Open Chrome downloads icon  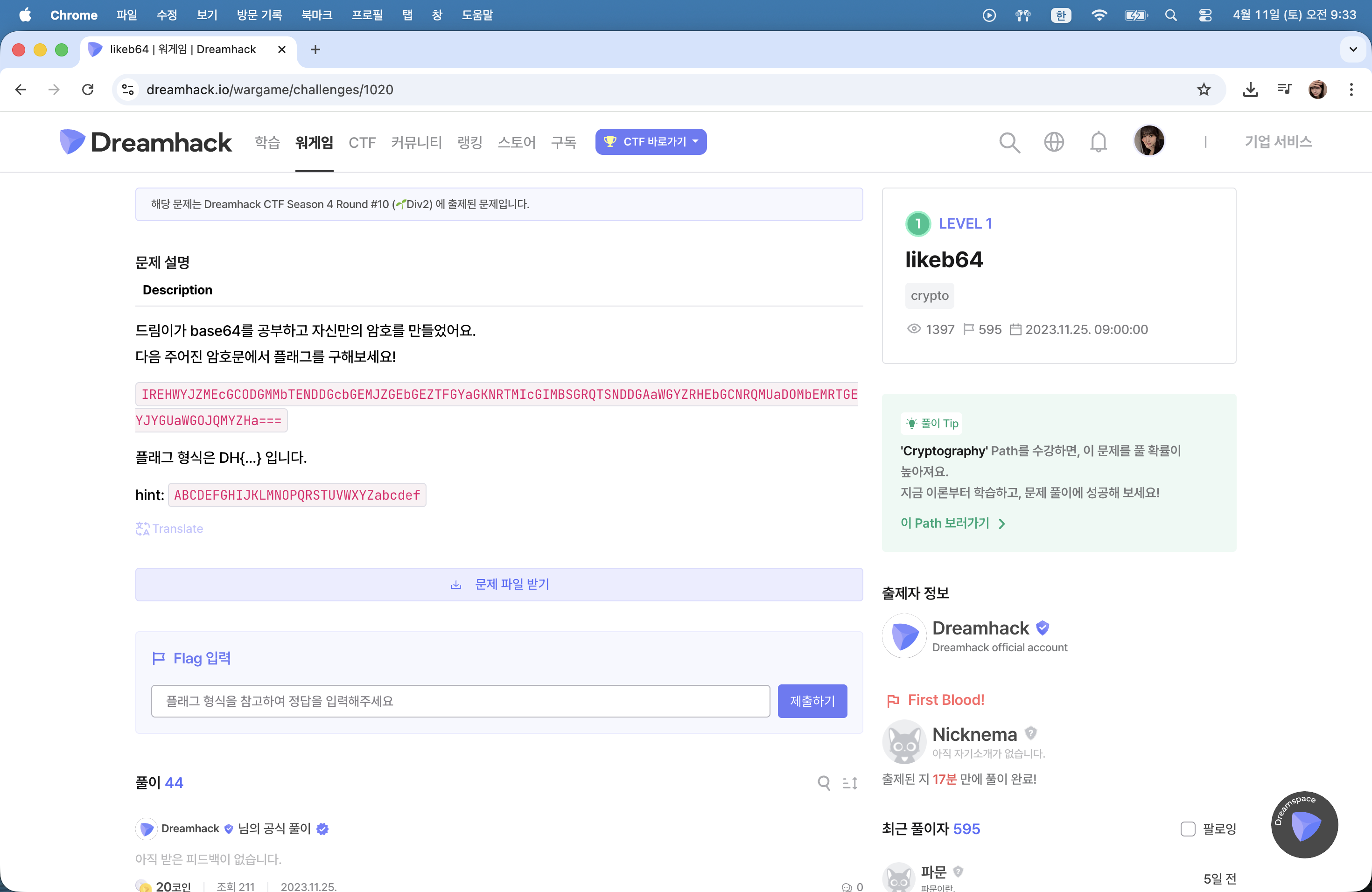click(1250, 89)
